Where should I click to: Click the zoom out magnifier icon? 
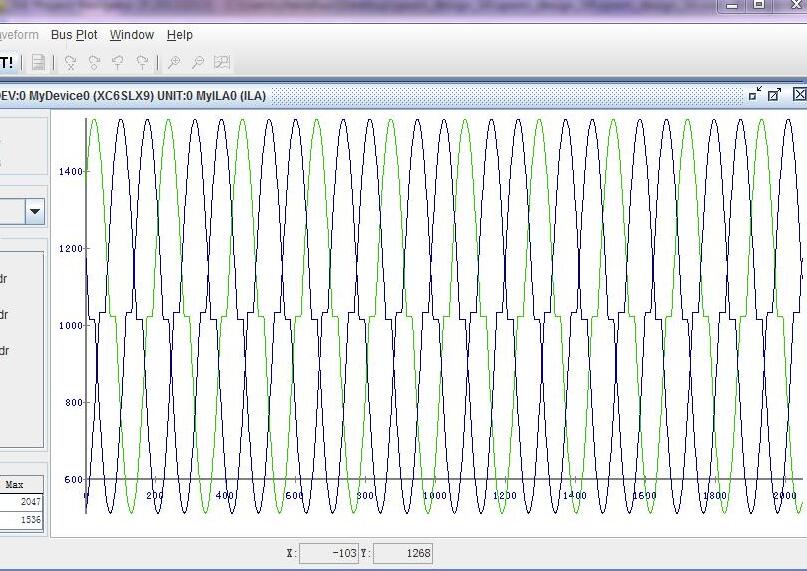click(x=198, y=63)
